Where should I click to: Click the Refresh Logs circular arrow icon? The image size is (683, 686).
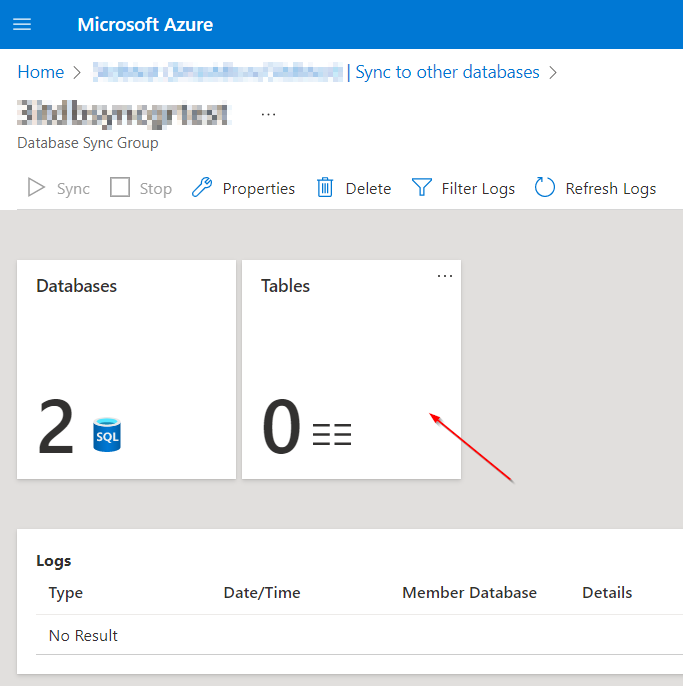(x=545, y=187)
